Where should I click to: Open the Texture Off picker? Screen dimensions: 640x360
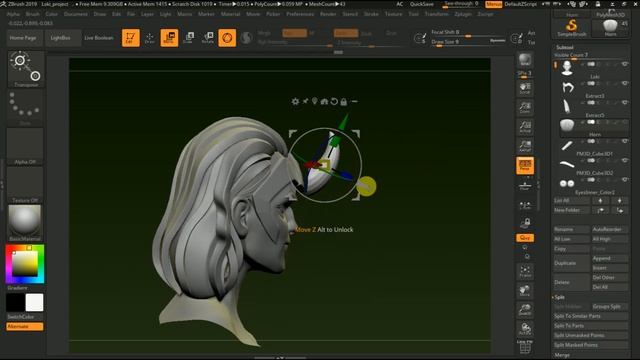tap(25, 184)
